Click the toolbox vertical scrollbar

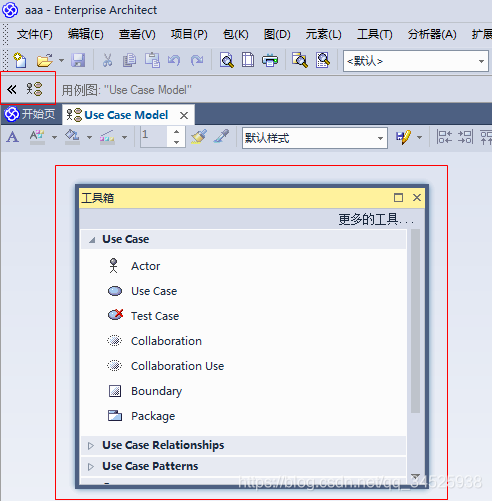(x=415, y=321)
